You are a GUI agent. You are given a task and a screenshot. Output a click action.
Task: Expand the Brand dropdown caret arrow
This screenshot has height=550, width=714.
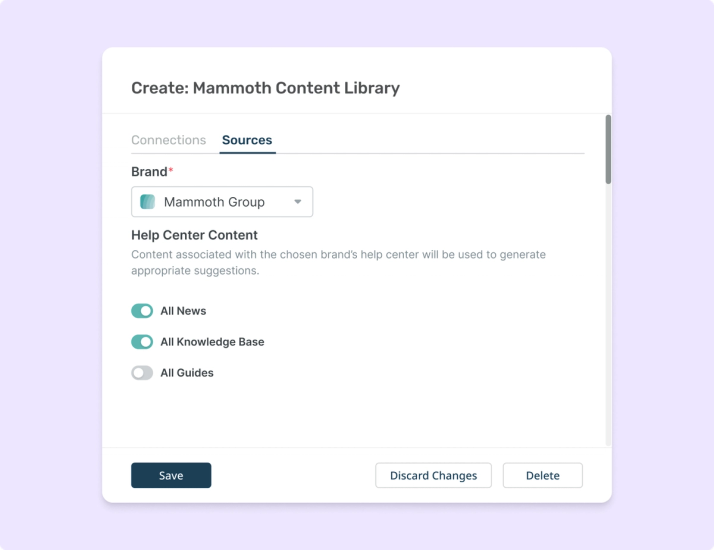297,202
